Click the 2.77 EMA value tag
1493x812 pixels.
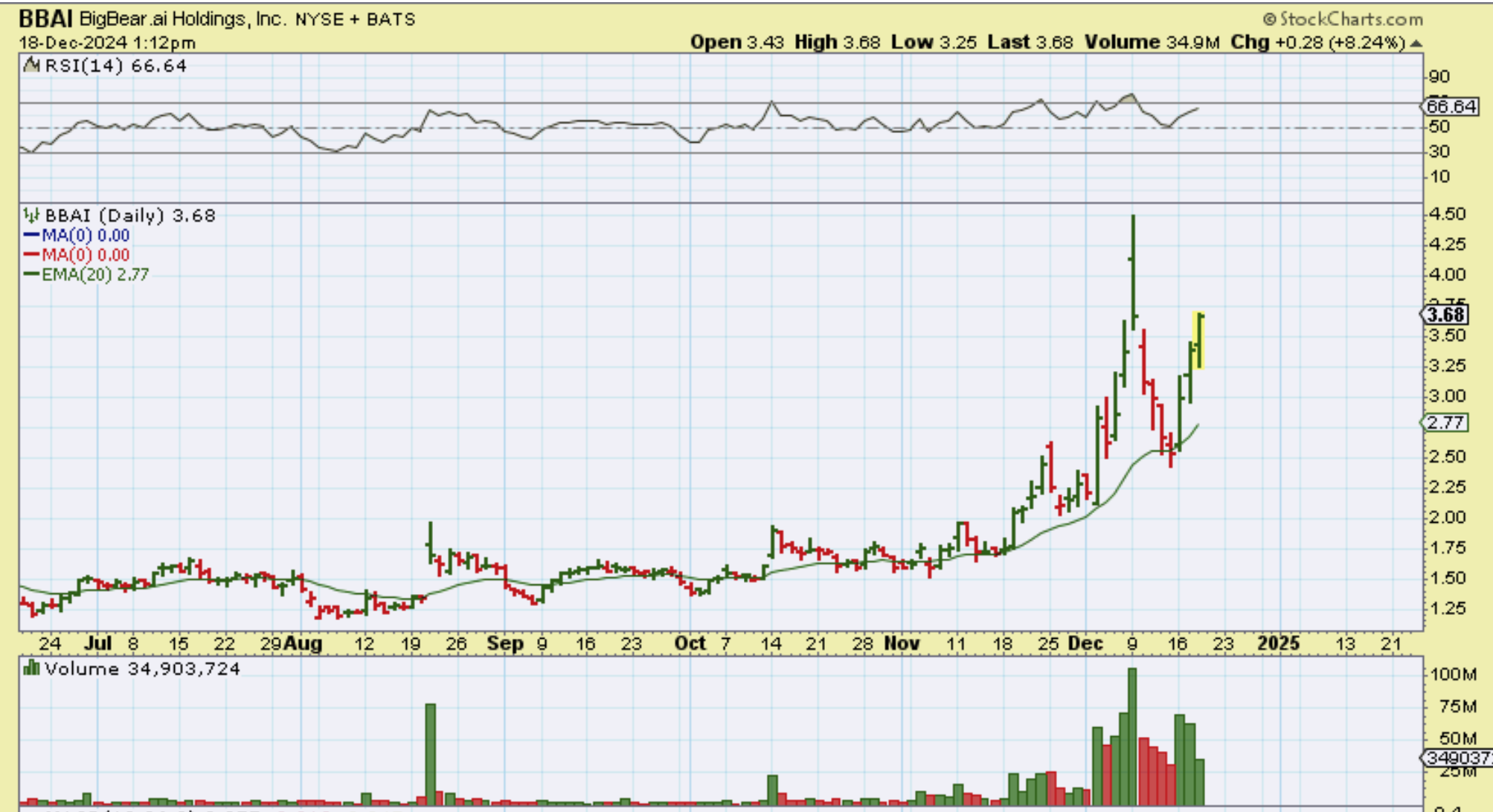click(1445, 422)
